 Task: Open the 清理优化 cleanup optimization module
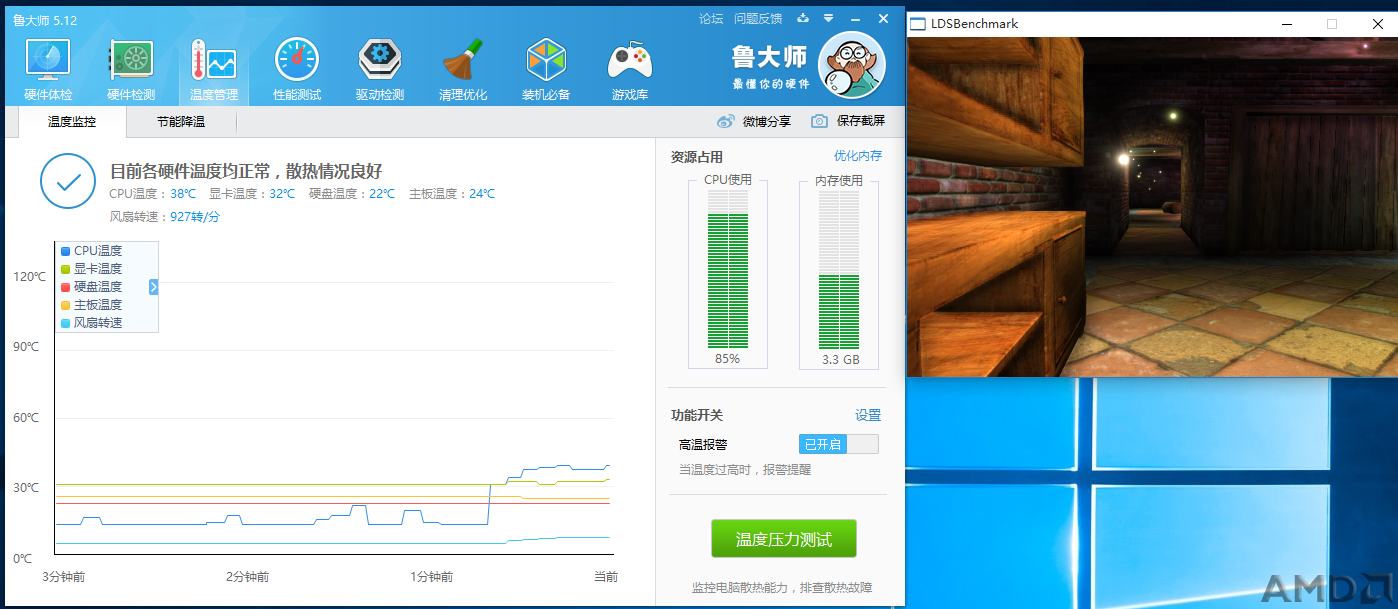pyautogui.click(x=463, y=71)
